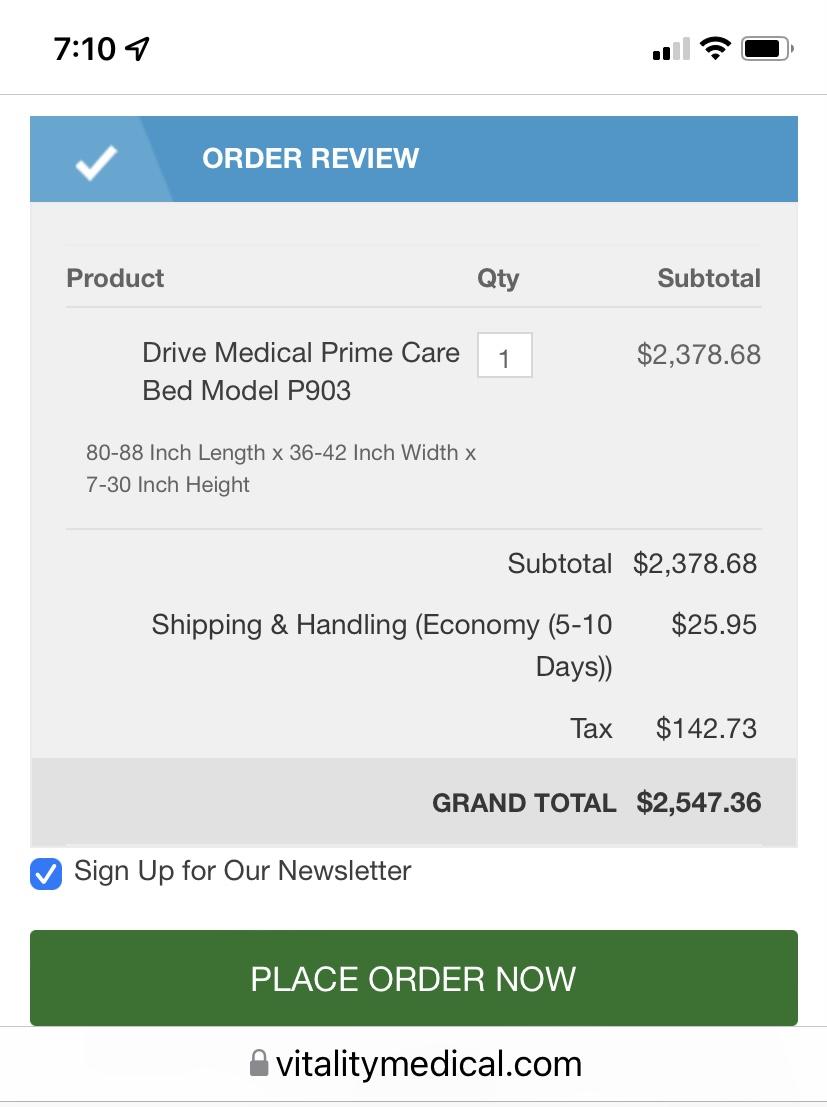This screenshot has width=827, height=1107.
Task: Tap the Wi-Fi status icon
Action: [714, 48]
